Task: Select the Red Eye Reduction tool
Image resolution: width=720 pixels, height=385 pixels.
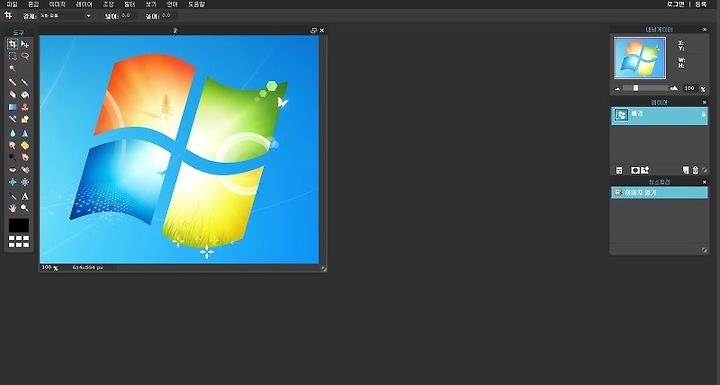Action: (12, 170)
